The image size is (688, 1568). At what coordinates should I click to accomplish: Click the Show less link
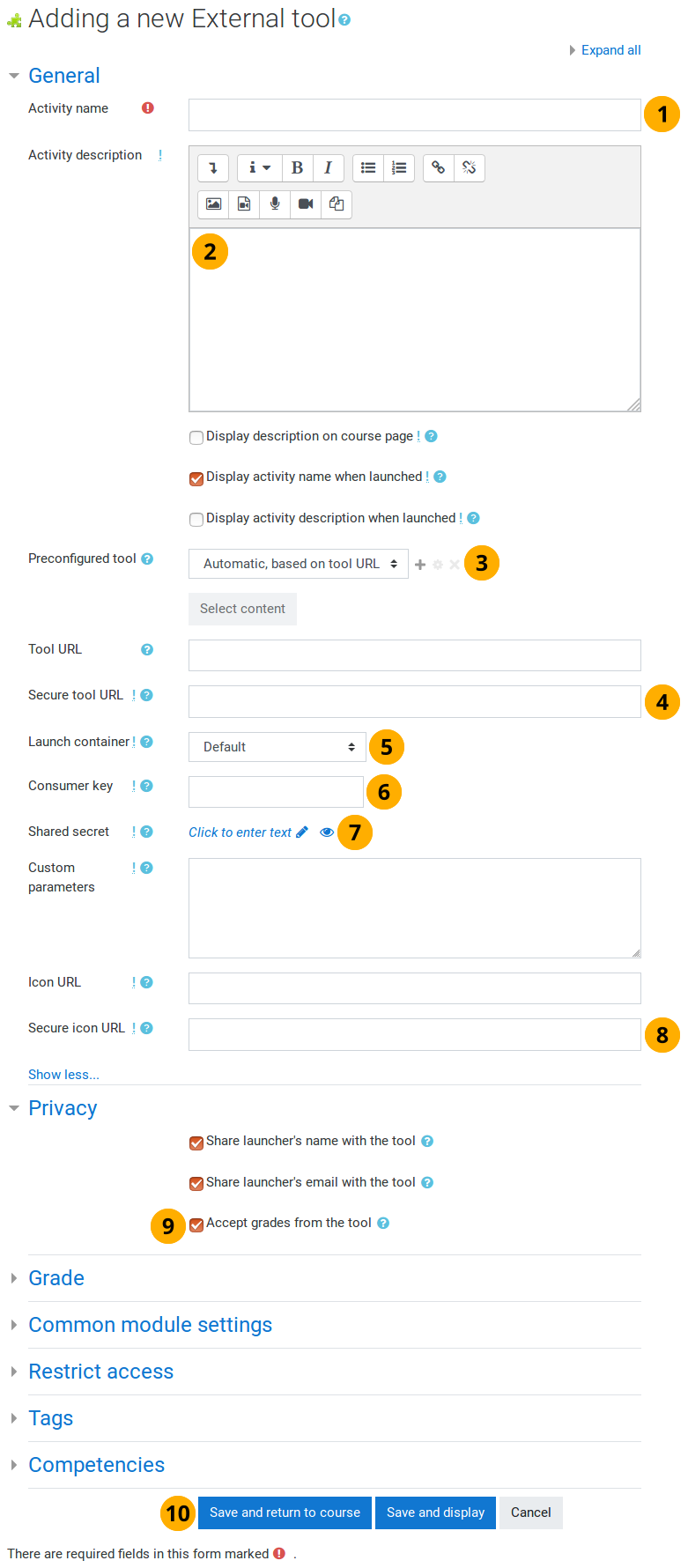63,1075
